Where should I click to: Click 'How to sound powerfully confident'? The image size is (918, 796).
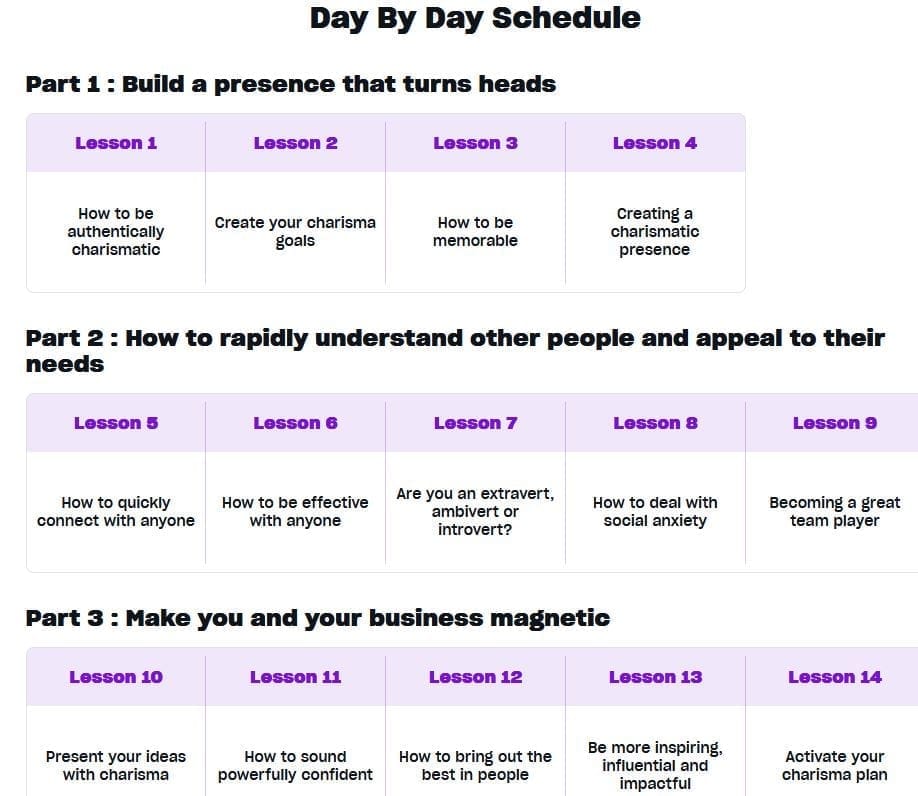tap(295, 766)
